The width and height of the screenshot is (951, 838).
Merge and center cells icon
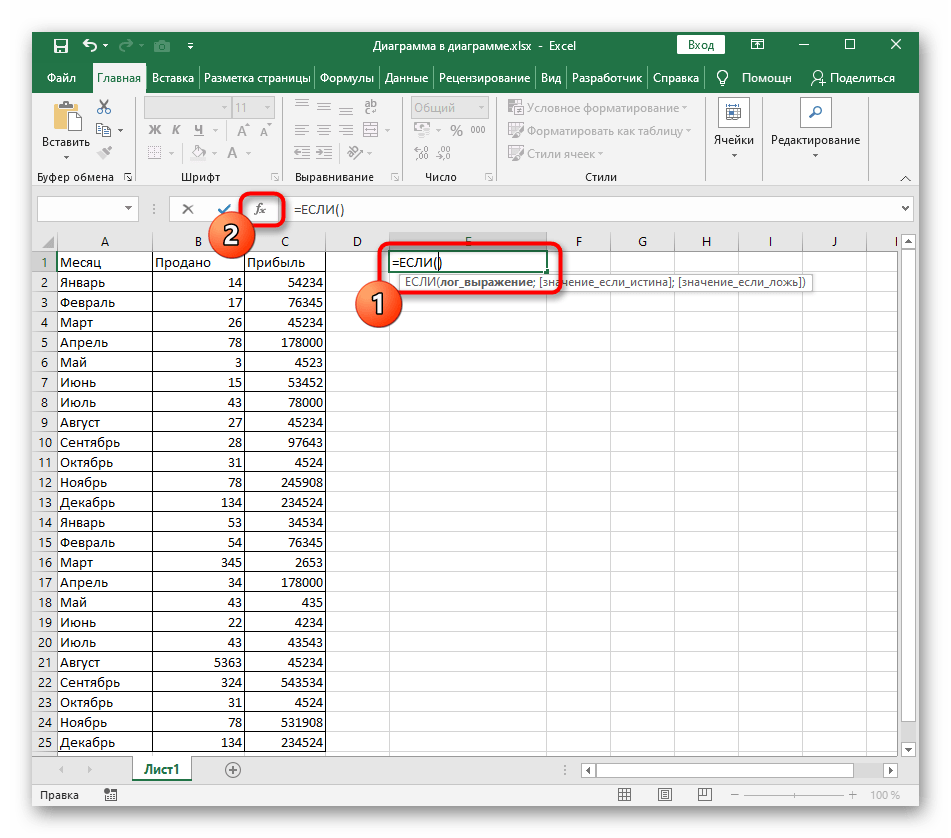371,130
